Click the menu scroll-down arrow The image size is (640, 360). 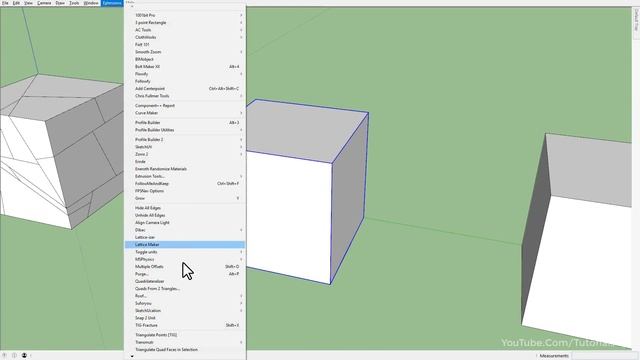tap(132, 356)
